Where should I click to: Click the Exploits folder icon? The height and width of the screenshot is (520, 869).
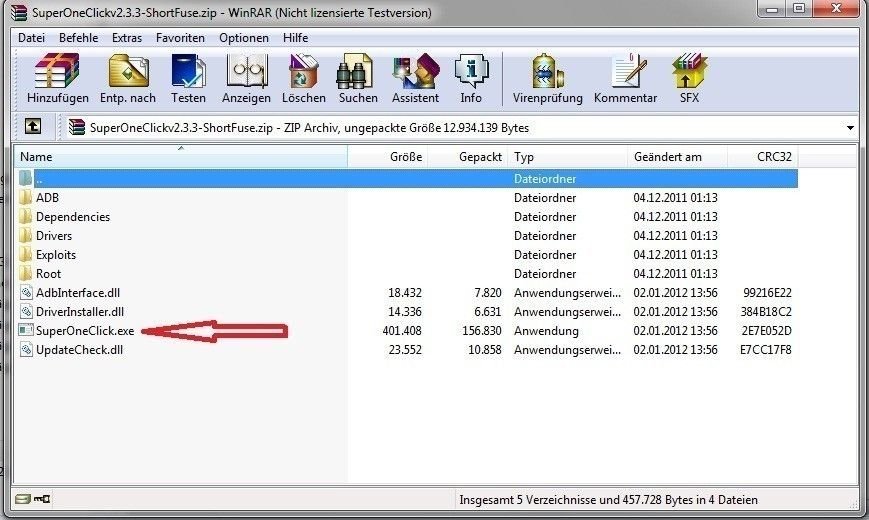pos(25,254)
